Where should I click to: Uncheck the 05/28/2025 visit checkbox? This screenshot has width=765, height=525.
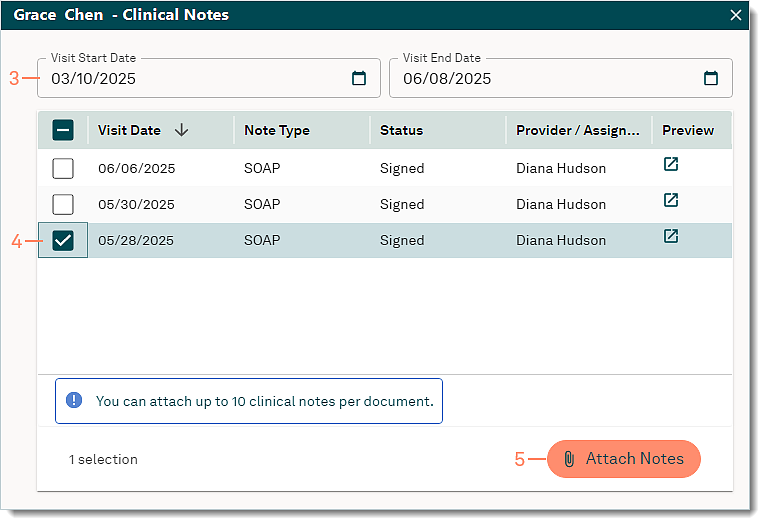[x=63, y=241]
